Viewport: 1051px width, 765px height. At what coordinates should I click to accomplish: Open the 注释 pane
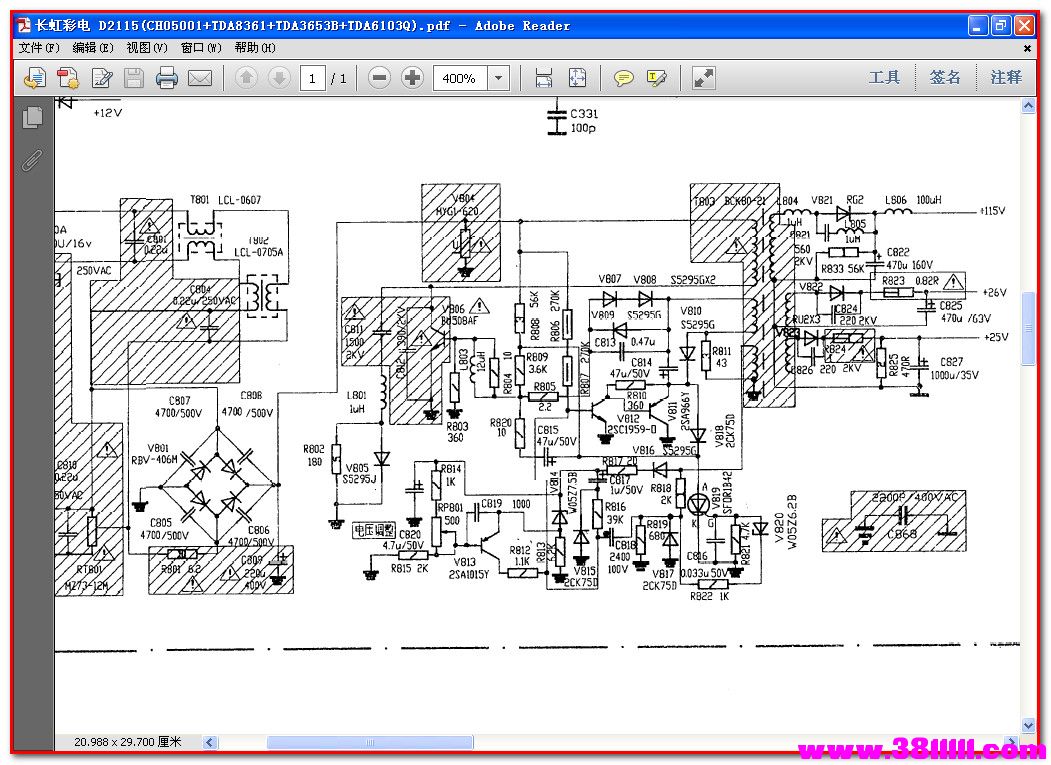[1006, 78]
